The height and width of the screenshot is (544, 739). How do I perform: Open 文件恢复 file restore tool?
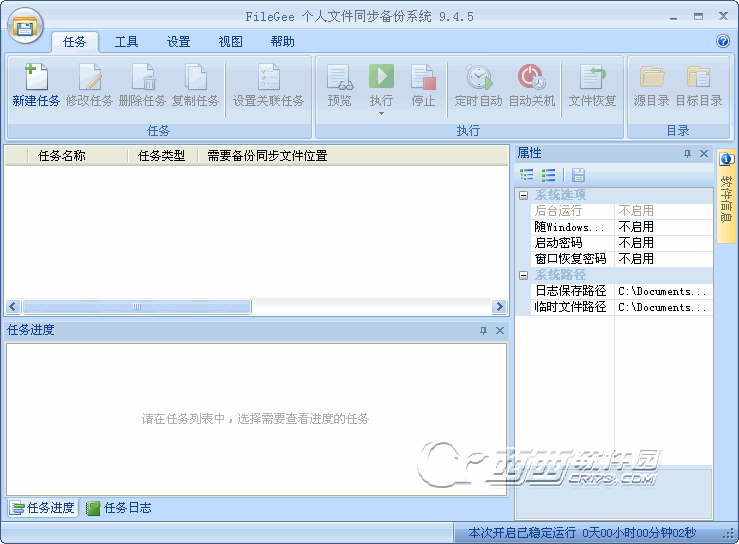click(x=592, y=85)
